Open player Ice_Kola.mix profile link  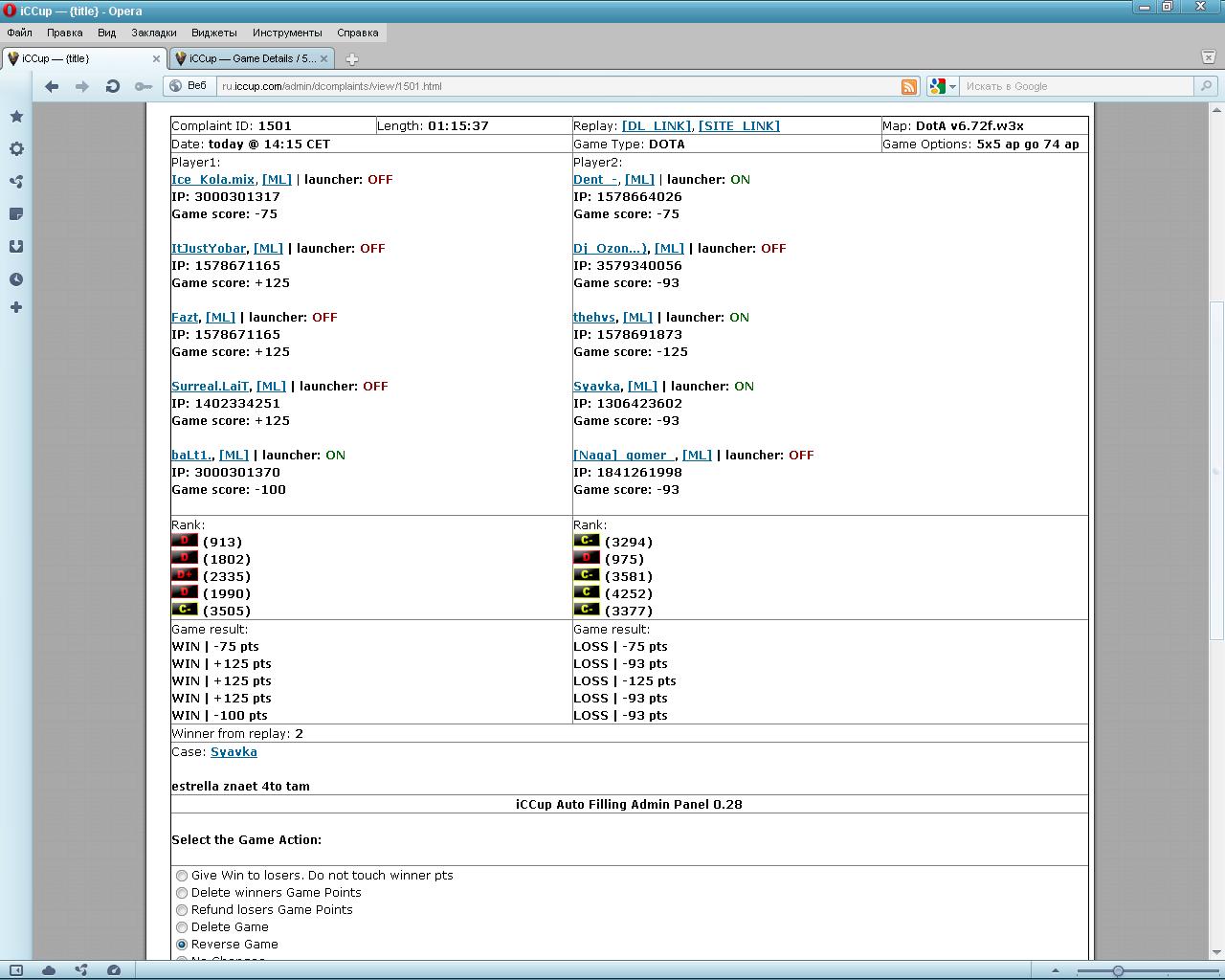[x=213, y=180]
